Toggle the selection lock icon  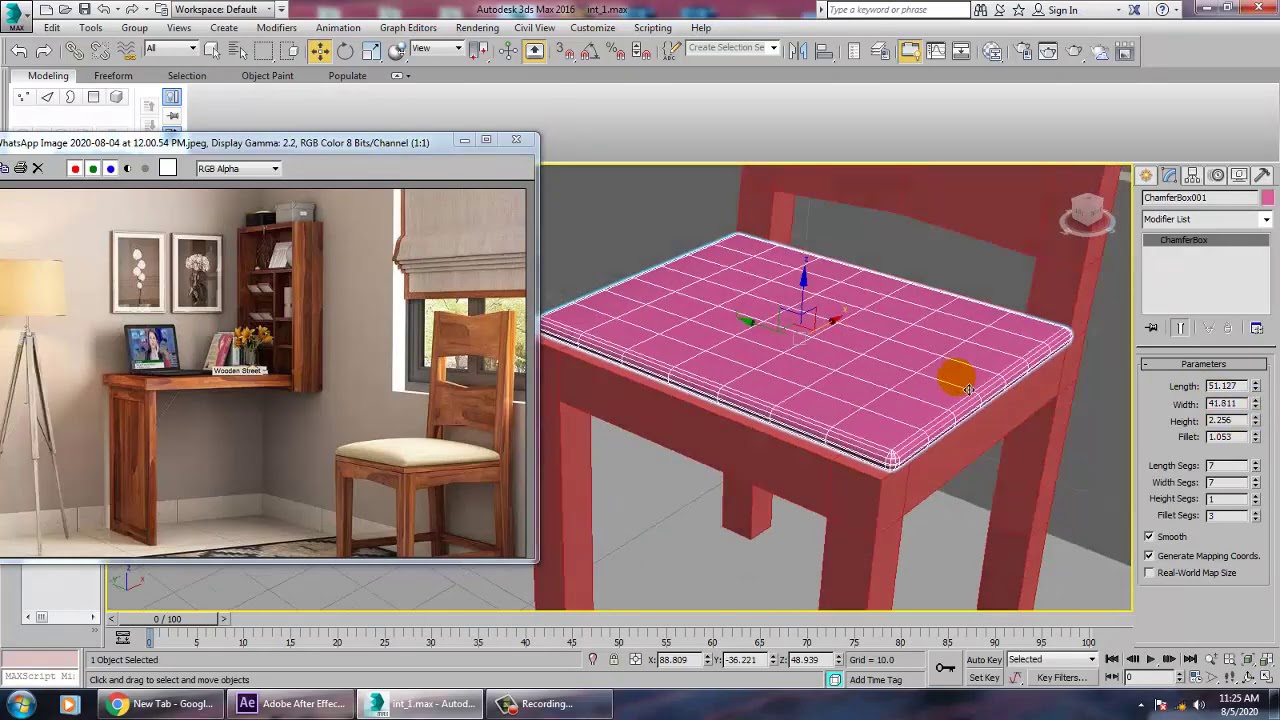coord(614,660)
